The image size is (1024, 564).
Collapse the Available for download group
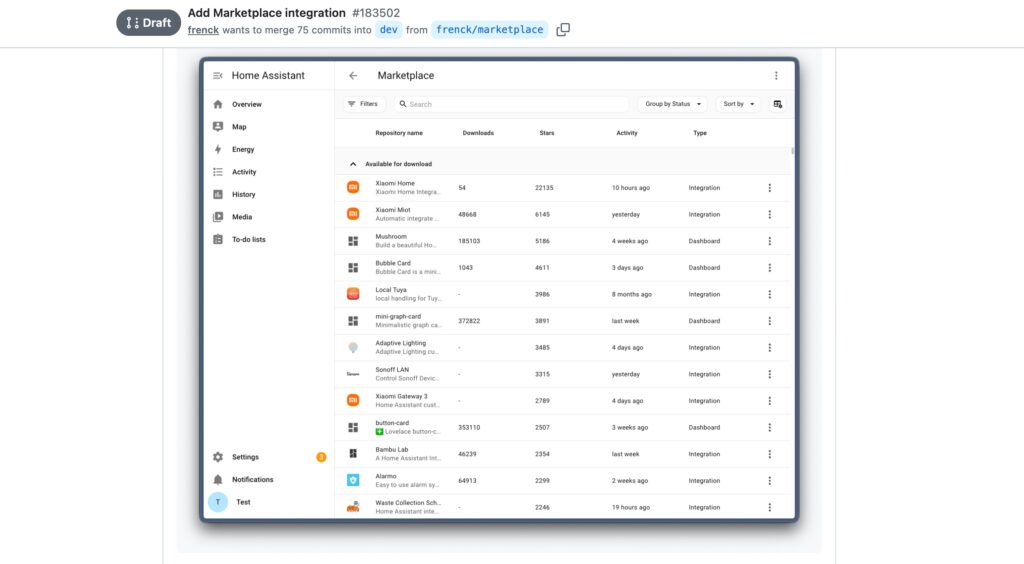point(353,164)
